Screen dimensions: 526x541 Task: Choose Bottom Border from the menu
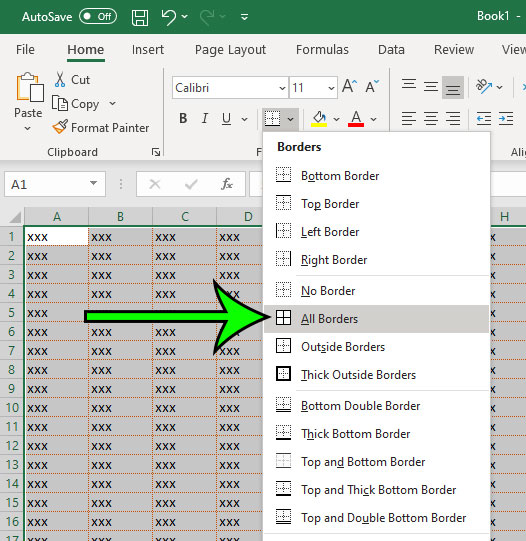[377, 176]
